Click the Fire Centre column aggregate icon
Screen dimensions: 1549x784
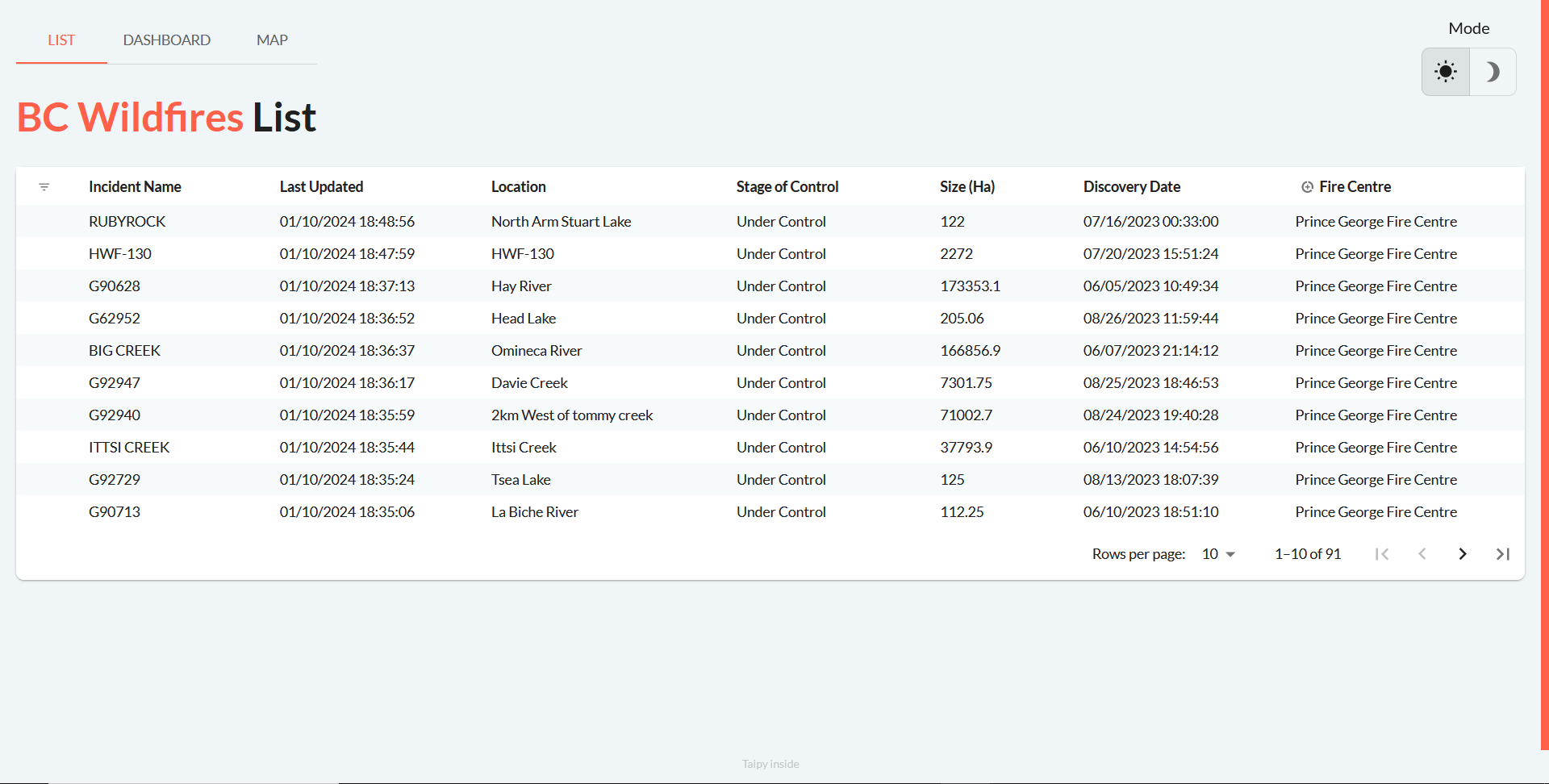pos(1307,187)
